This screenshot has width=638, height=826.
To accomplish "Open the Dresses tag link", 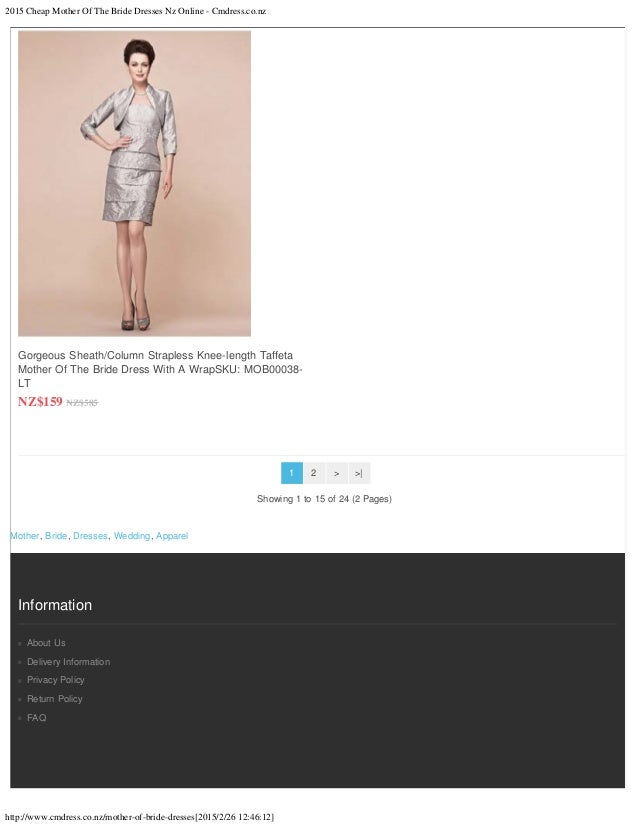I will pos(90,536).
